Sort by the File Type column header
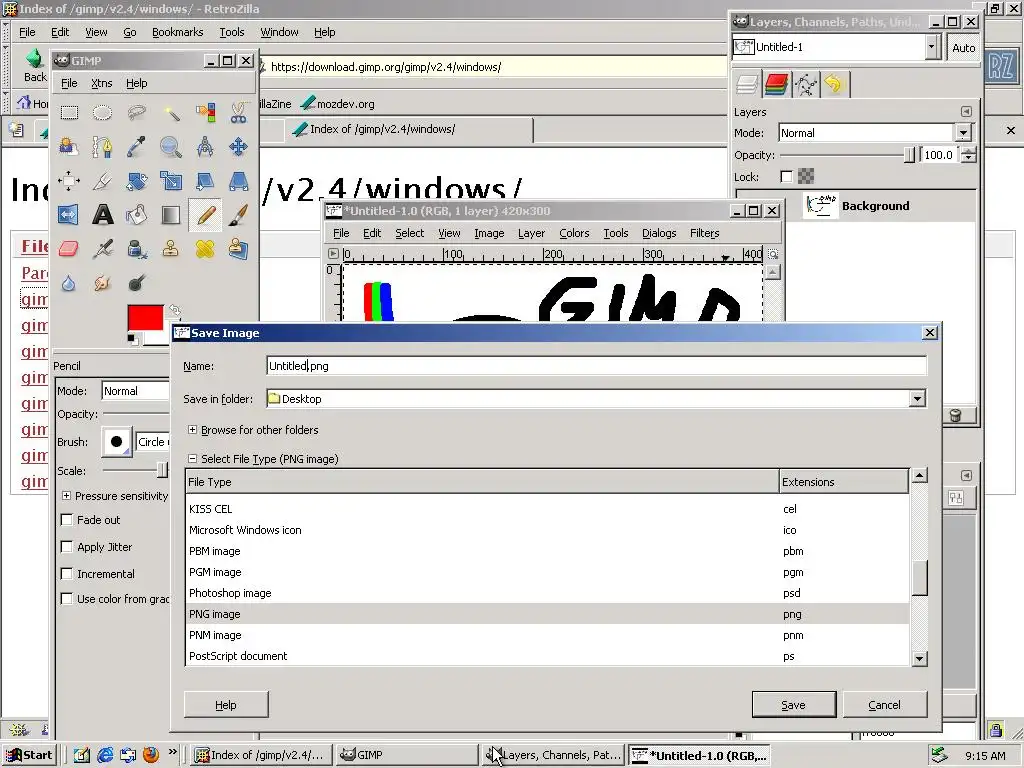 click(x=482, y=482)
